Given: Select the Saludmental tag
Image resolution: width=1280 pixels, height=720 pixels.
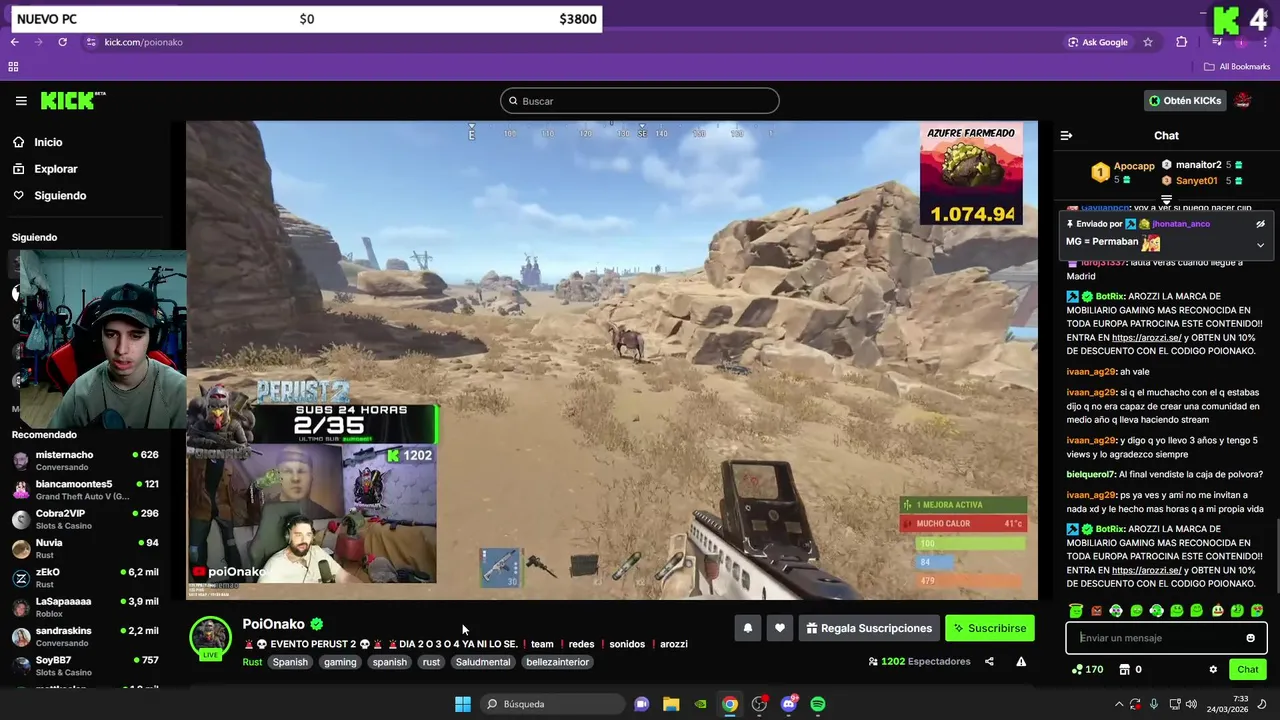Looking at the screenshot, I should click(483, 662).
